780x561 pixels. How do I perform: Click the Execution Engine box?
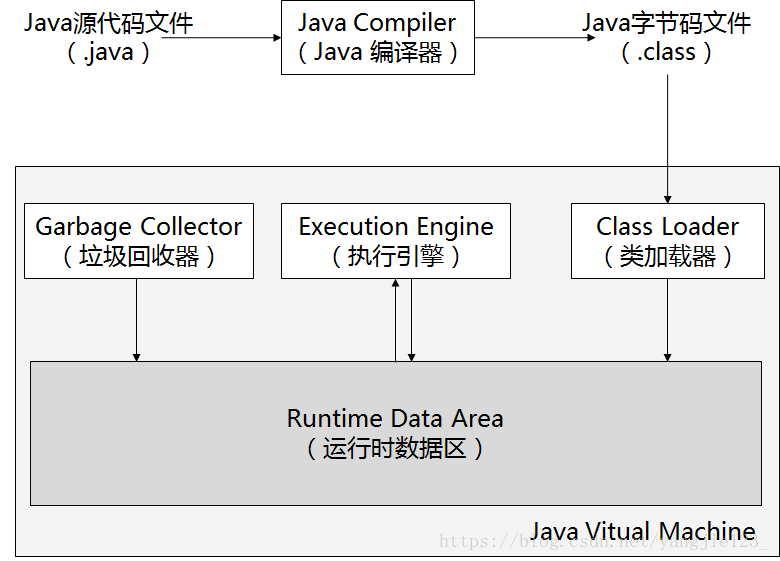click(396, 241)
